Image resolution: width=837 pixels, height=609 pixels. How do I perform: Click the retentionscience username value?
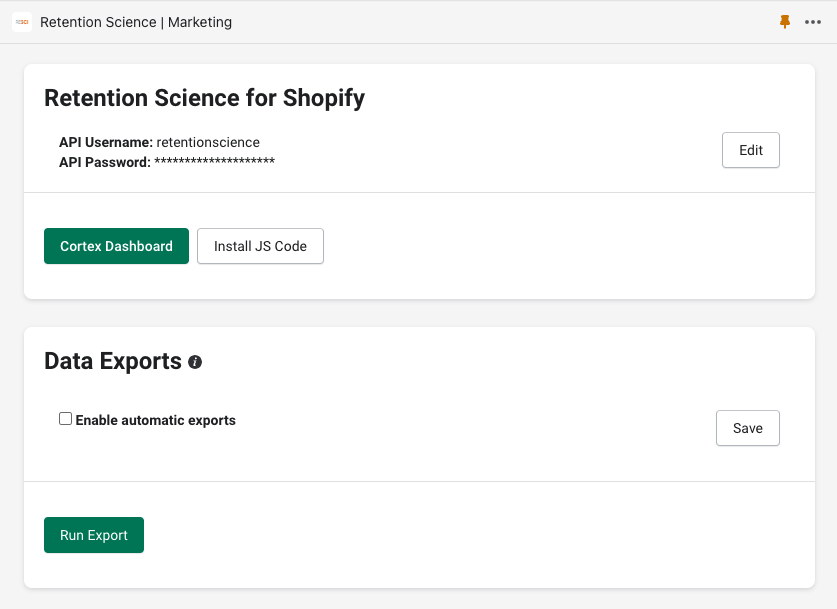point(208,143)
